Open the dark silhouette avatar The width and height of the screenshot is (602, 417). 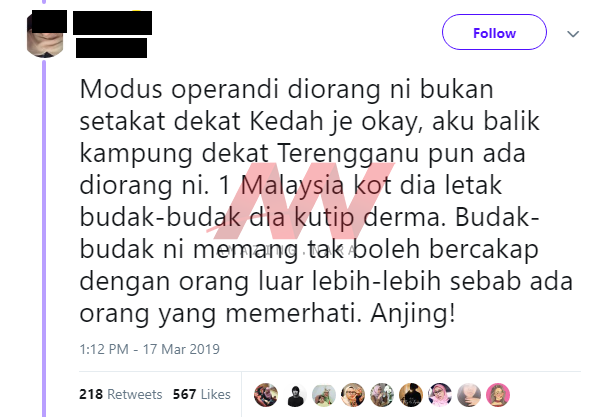click(x=411, y=395)
